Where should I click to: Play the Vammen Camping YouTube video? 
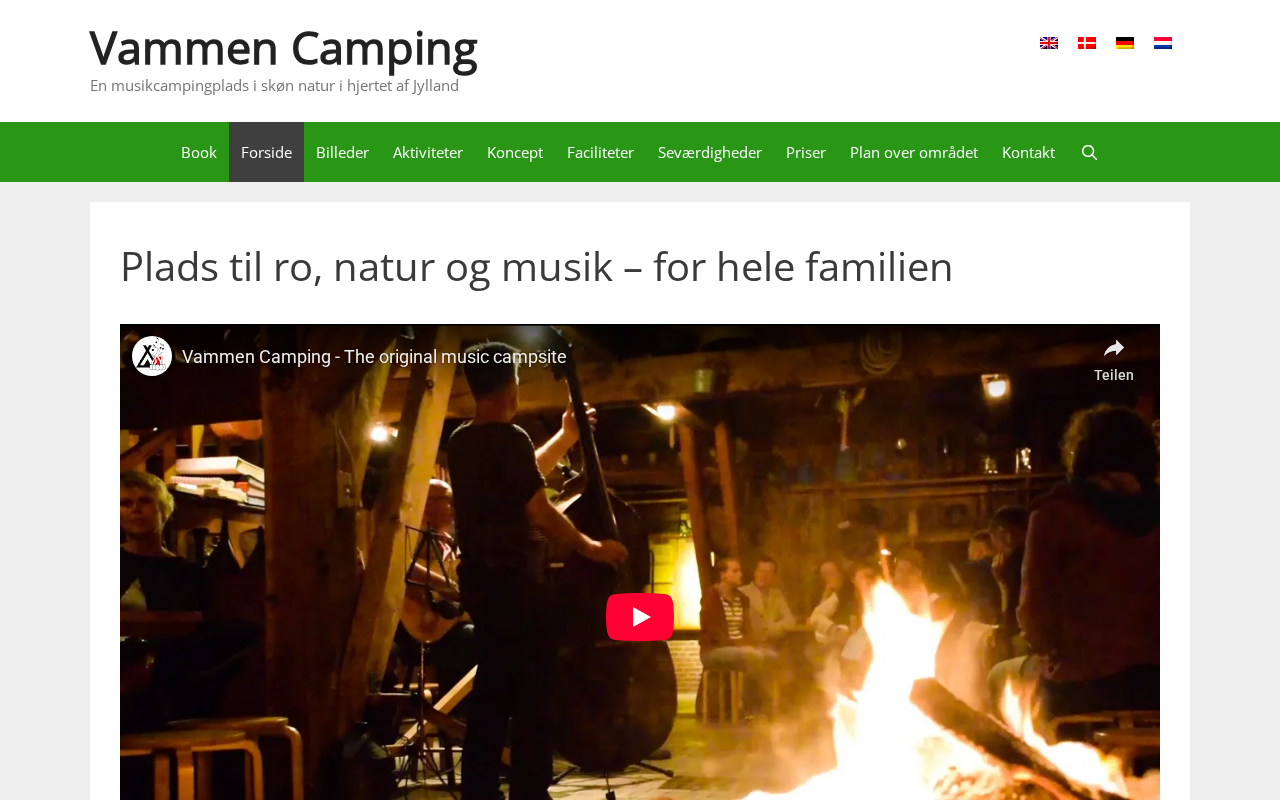coord(640,617)
